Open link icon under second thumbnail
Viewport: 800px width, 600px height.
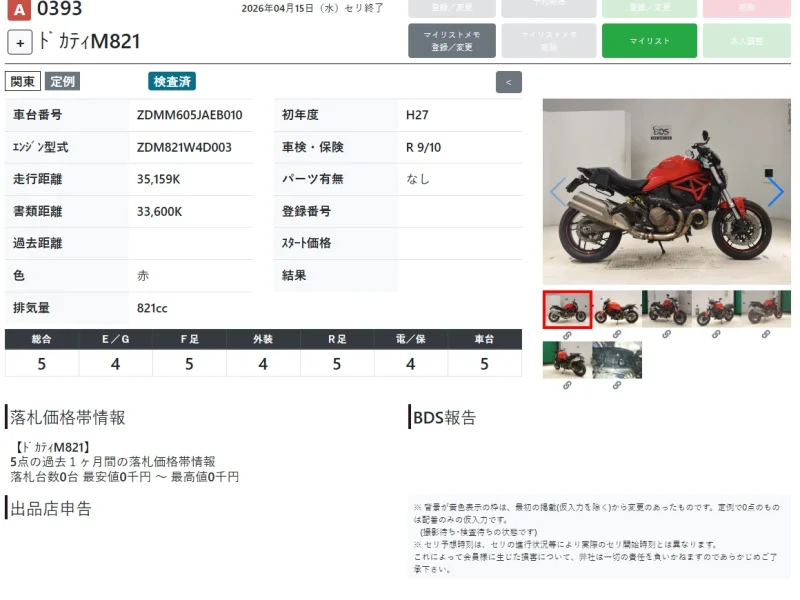pyautogui.click(x=617, y=334)
